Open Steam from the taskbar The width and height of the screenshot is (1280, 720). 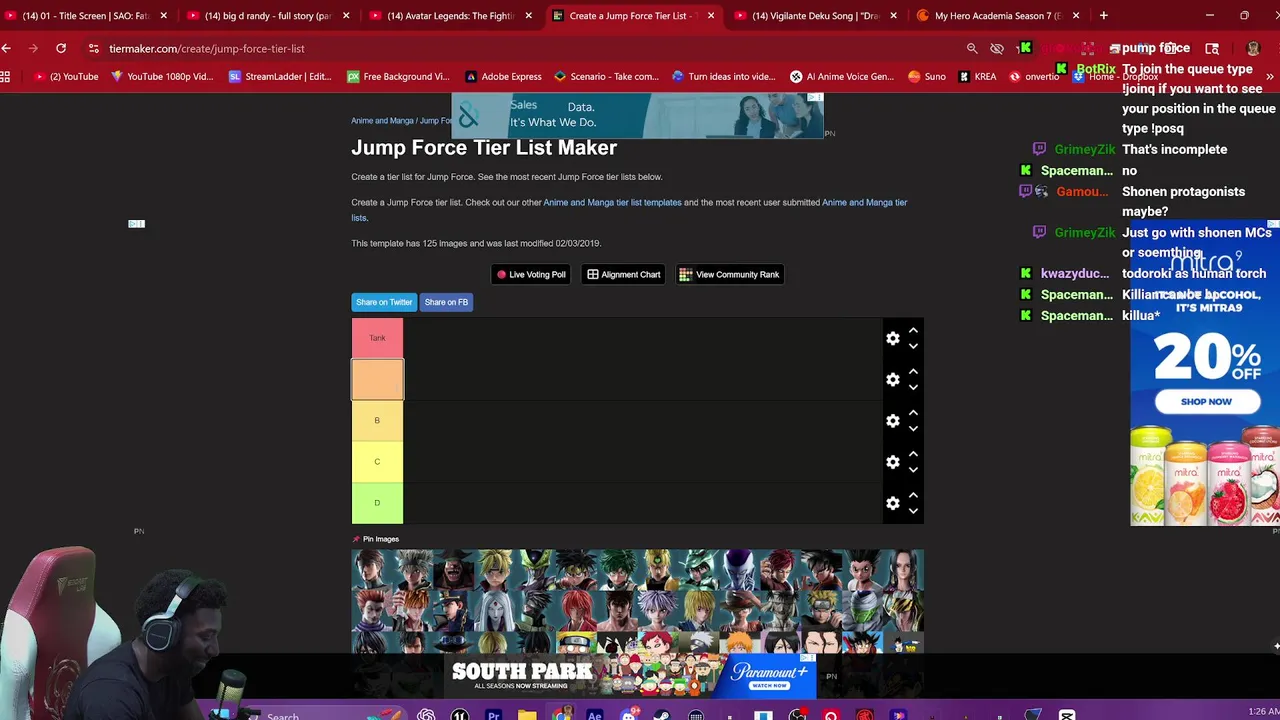[662, 715]
